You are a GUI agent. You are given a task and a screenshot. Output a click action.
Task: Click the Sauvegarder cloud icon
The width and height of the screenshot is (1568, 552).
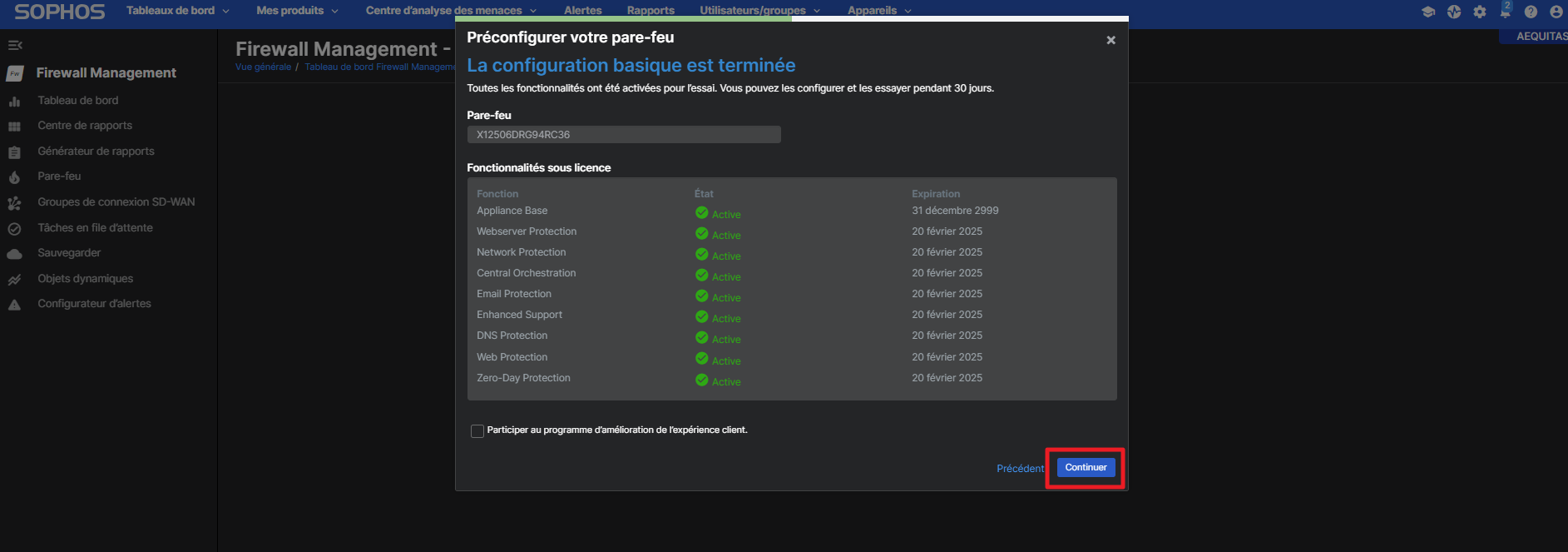pos(14,254)
